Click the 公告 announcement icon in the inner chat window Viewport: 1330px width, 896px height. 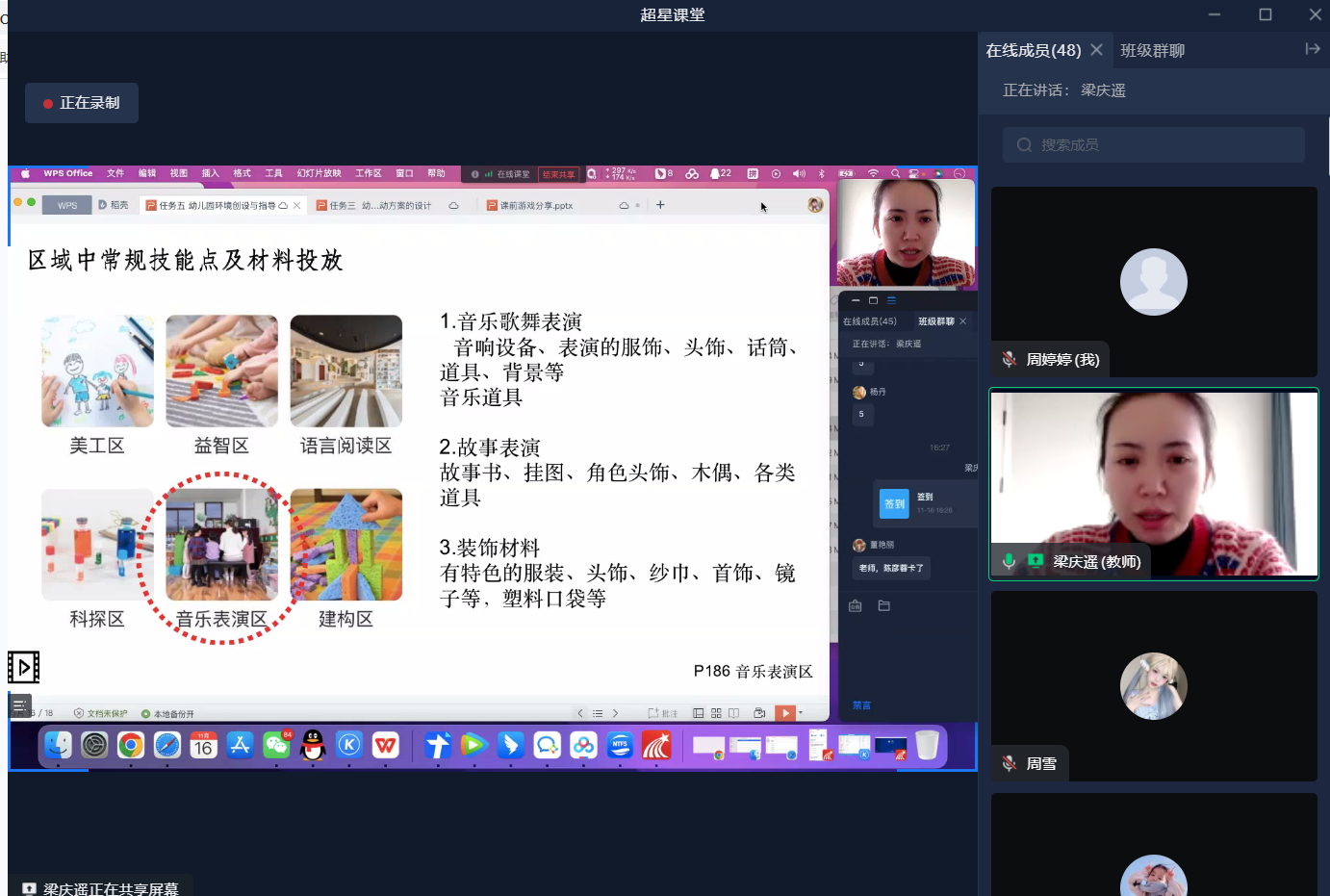[855, 605]
